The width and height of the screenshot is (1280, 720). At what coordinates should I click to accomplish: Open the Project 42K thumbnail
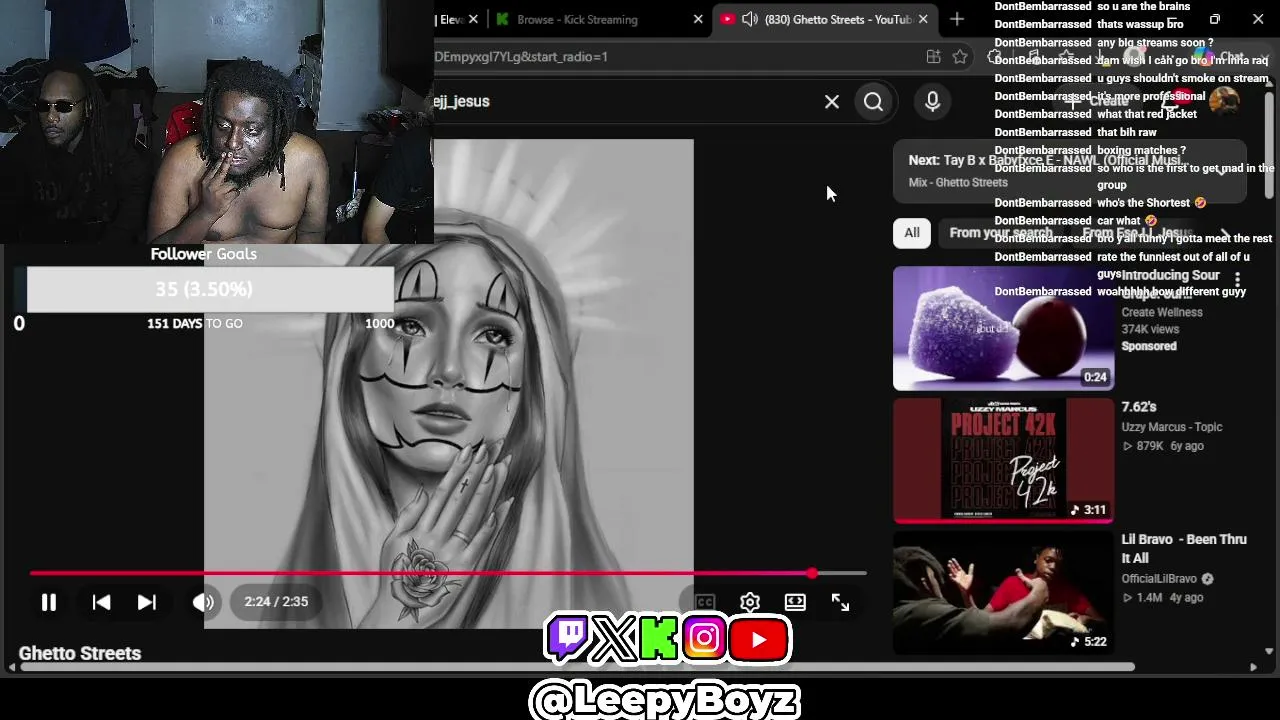click(1003, 460)
